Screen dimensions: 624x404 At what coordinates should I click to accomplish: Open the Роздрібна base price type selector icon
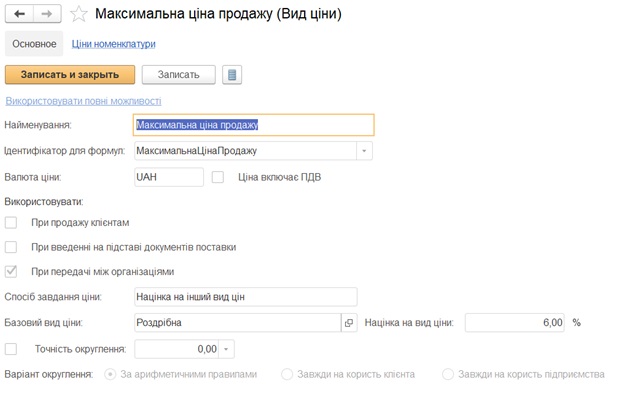tap(349, 323)
